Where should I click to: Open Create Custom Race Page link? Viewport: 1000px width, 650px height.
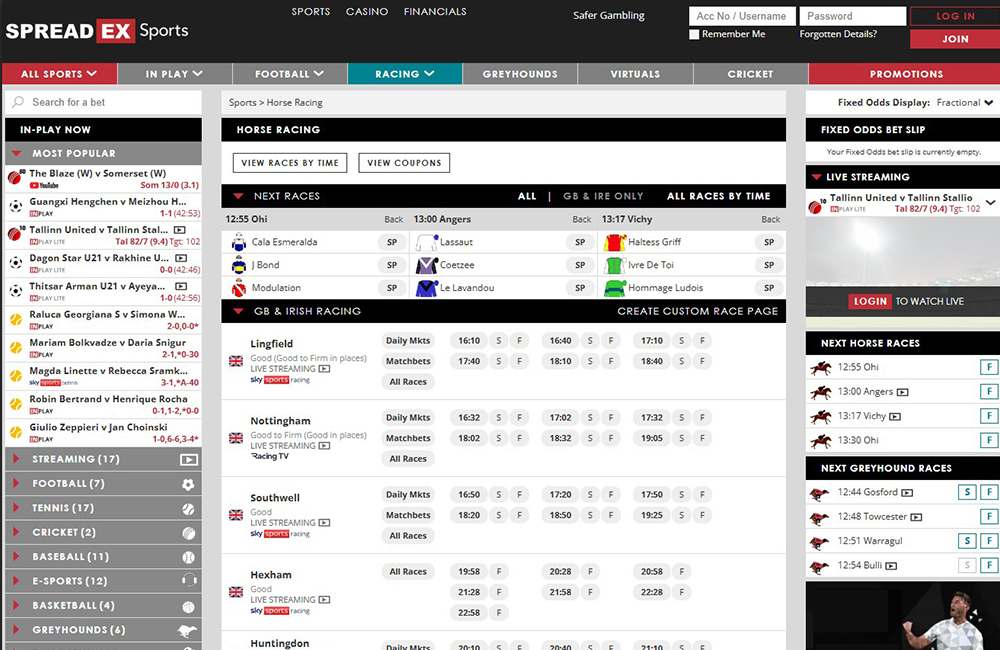coord(698,311)
